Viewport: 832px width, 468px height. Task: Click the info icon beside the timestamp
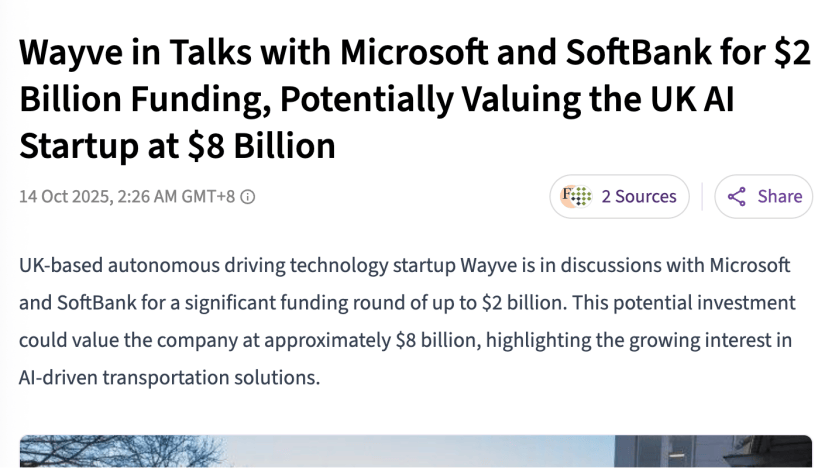248,197
